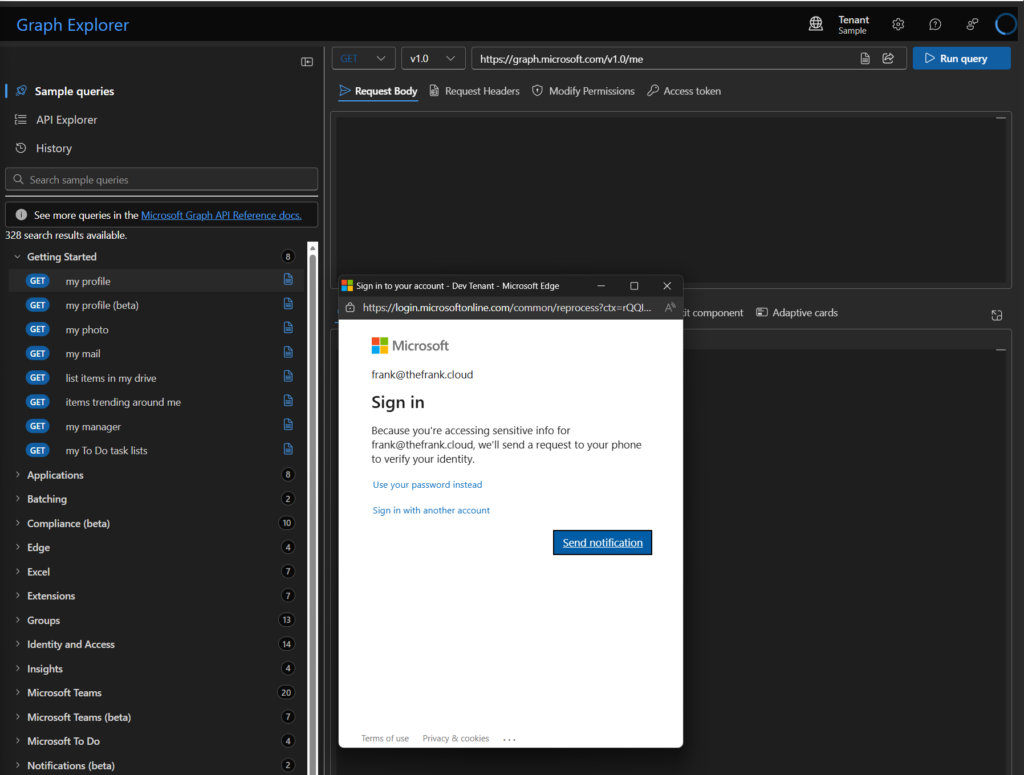Open docs icon beside 'my photo' query
Viewport: 1024px width, 775px height.
pyautogui.click(x=289, y=329)
